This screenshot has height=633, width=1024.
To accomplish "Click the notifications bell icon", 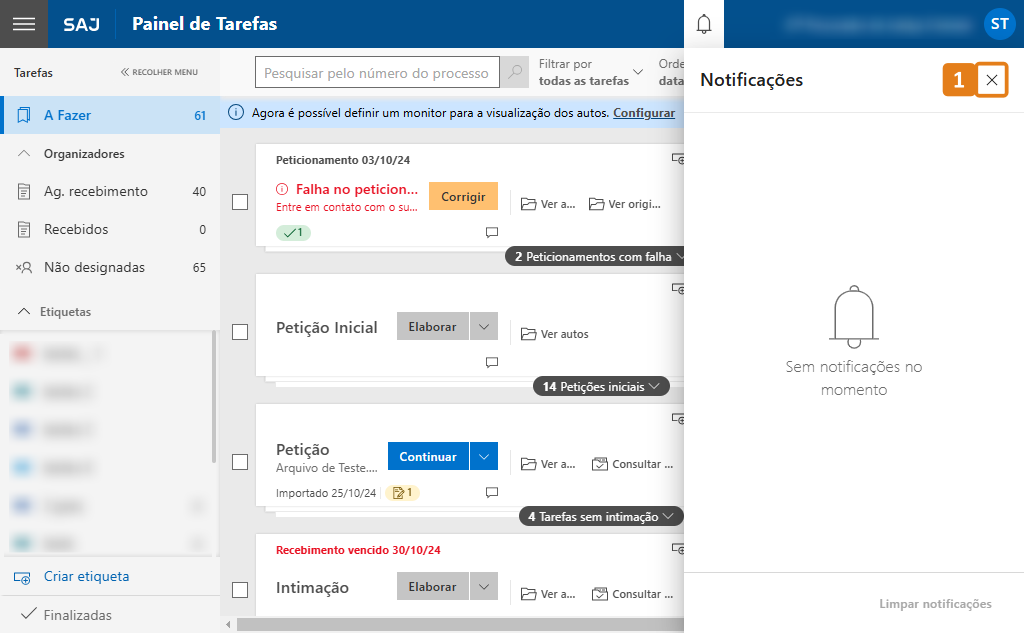I will tap(704, 24).
